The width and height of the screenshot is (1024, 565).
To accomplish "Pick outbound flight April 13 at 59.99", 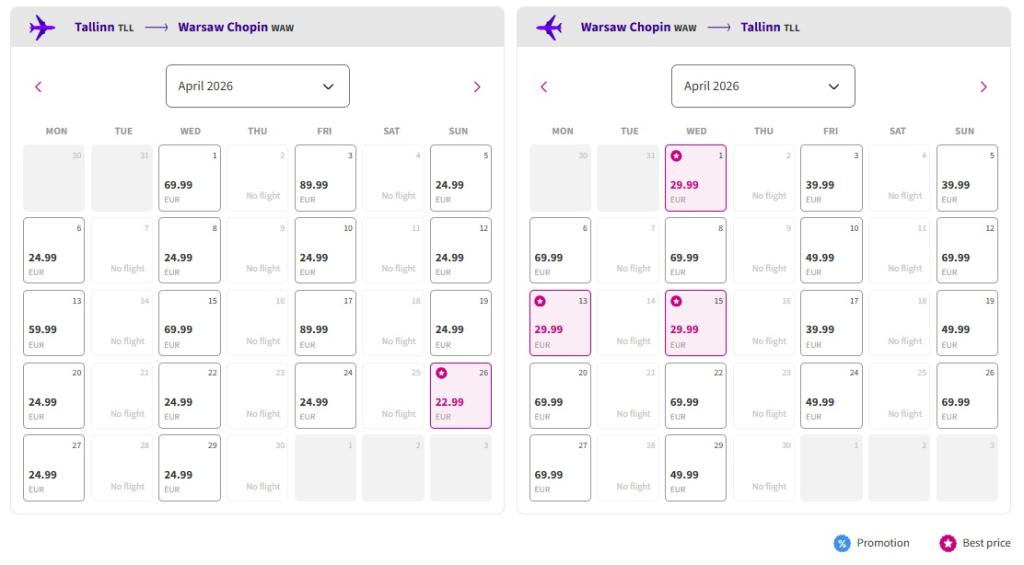I will [54, 323].
